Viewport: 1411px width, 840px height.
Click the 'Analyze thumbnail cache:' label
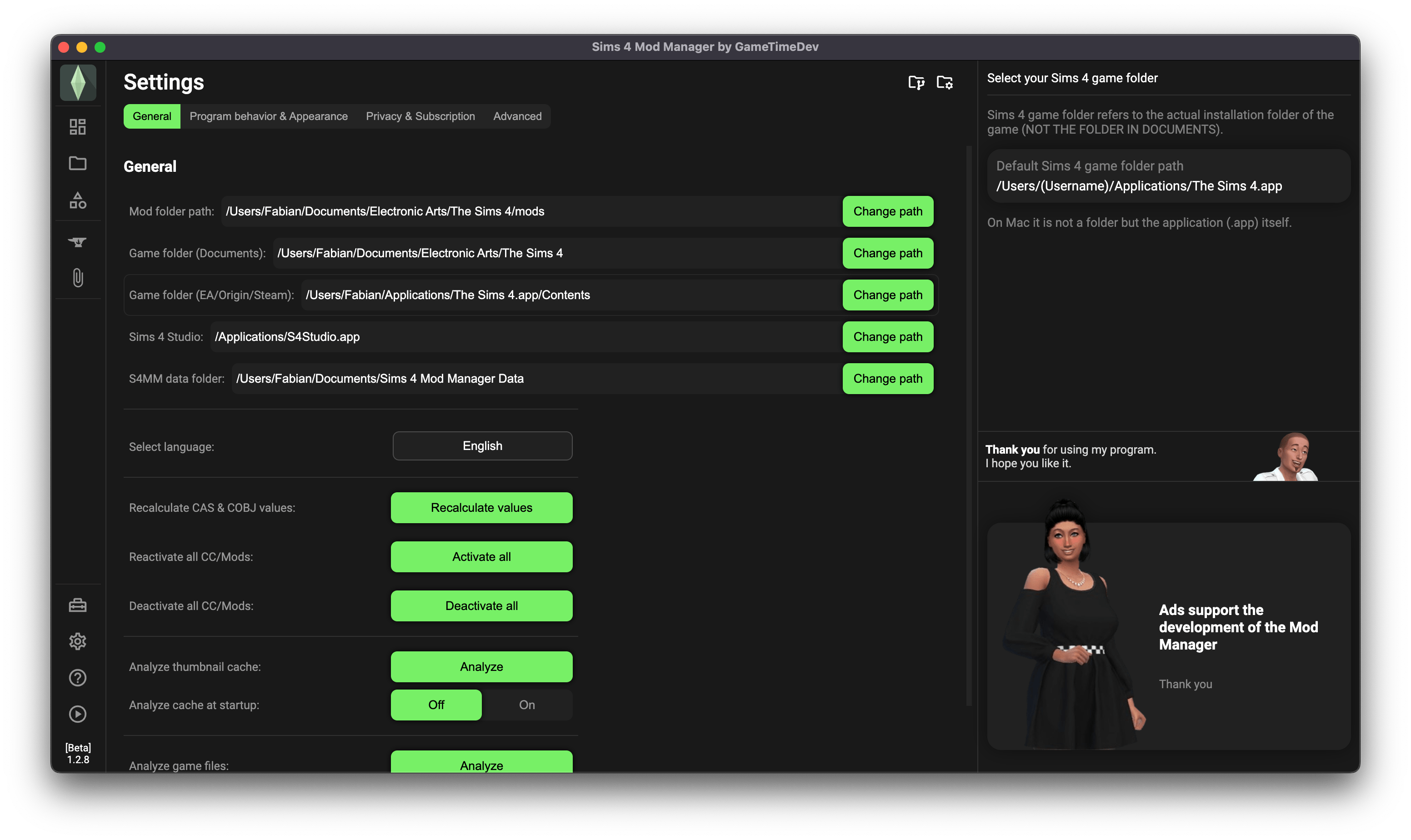click(195, 667)
